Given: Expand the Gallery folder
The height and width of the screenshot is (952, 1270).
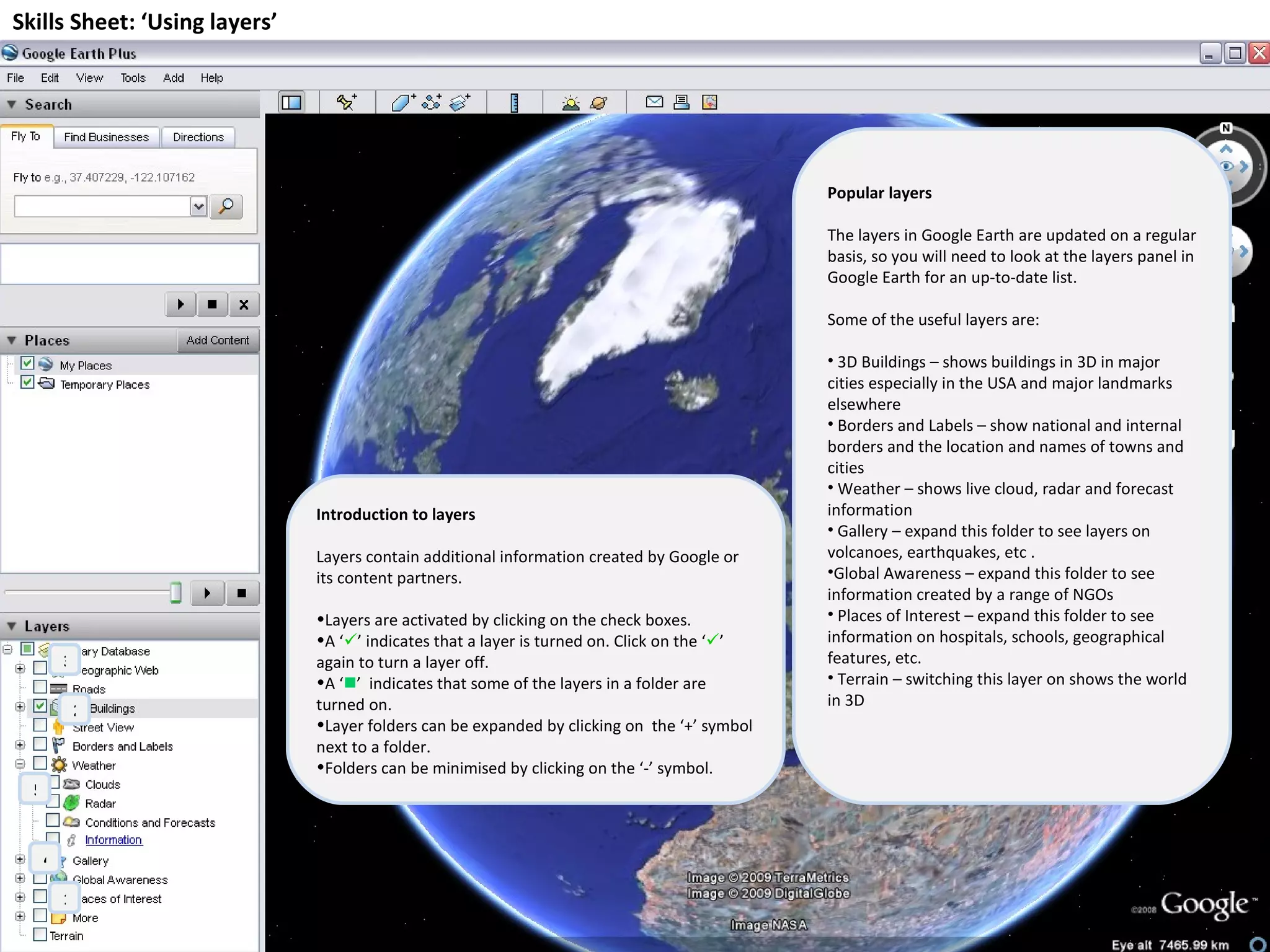Looking at the screenshot, I should [20, 860].
